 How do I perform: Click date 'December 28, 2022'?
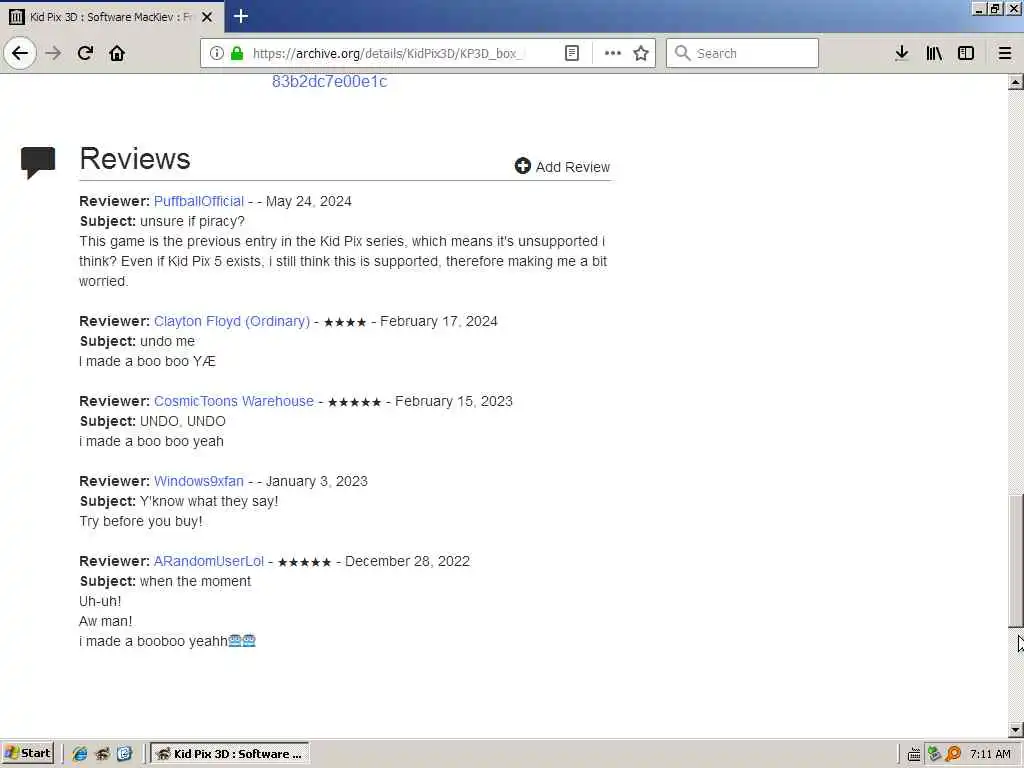pyautogui.click(x=408, y=561)
